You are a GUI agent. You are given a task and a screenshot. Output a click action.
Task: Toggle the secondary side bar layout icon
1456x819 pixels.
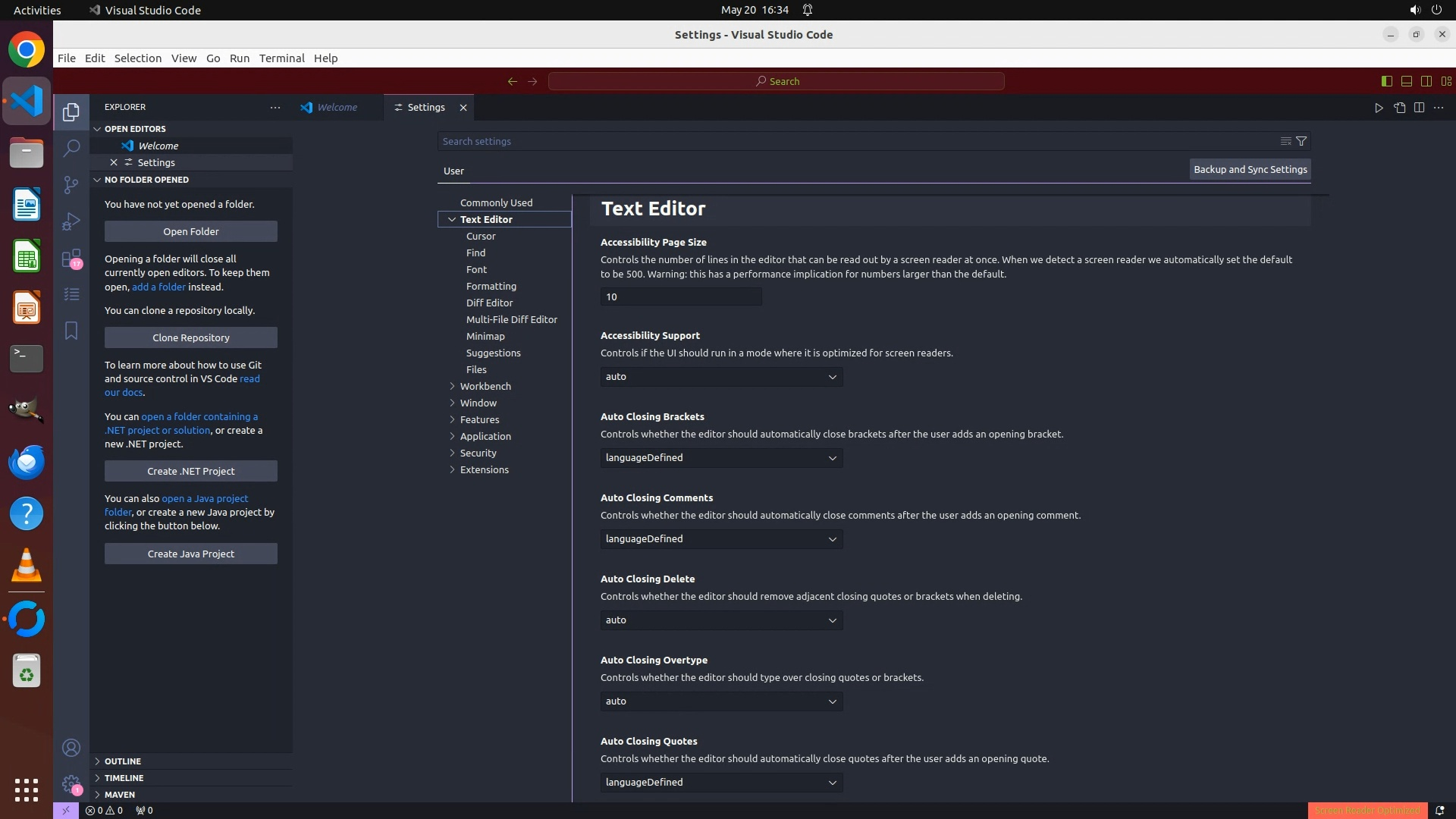point(1426,81)
